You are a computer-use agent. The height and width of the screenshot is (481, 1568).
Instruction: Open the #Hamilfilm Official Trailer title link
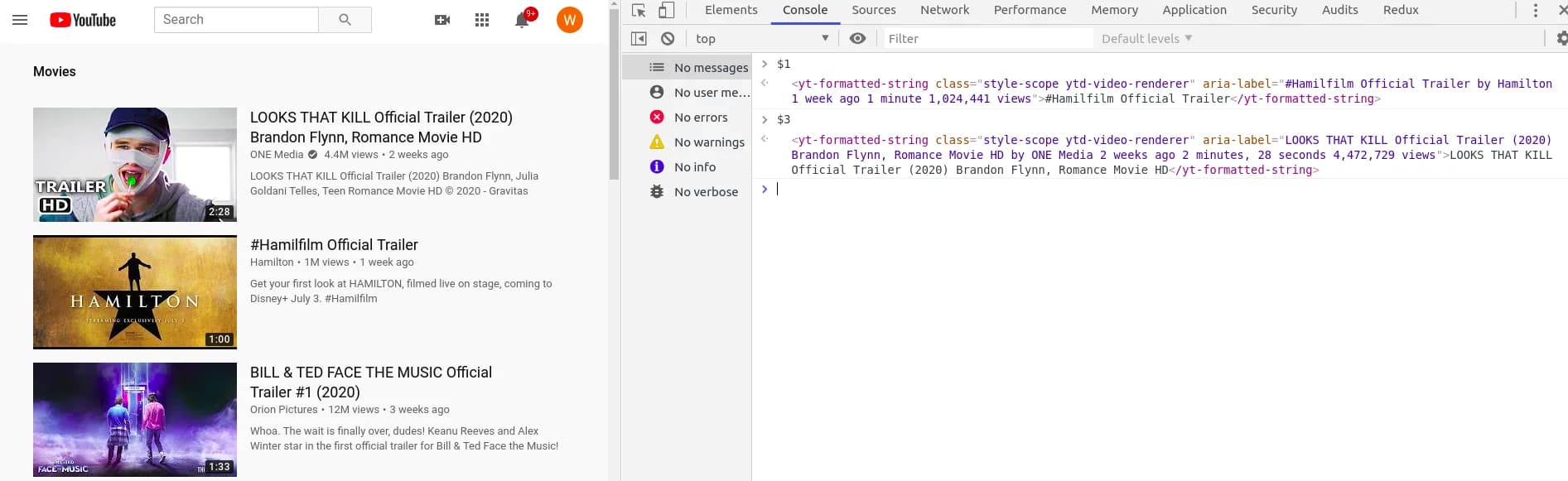click(x=334, y=245)
